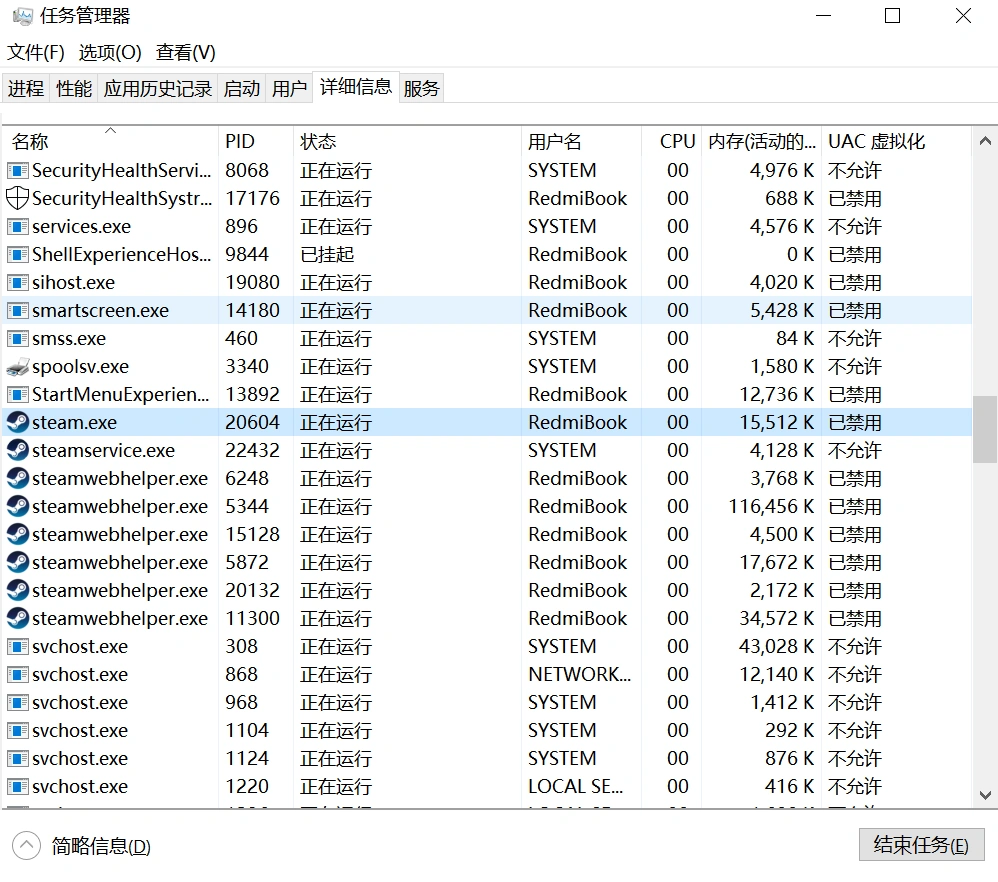
Task: Click the 结束任务 button
Action: [x=921, y=845]
